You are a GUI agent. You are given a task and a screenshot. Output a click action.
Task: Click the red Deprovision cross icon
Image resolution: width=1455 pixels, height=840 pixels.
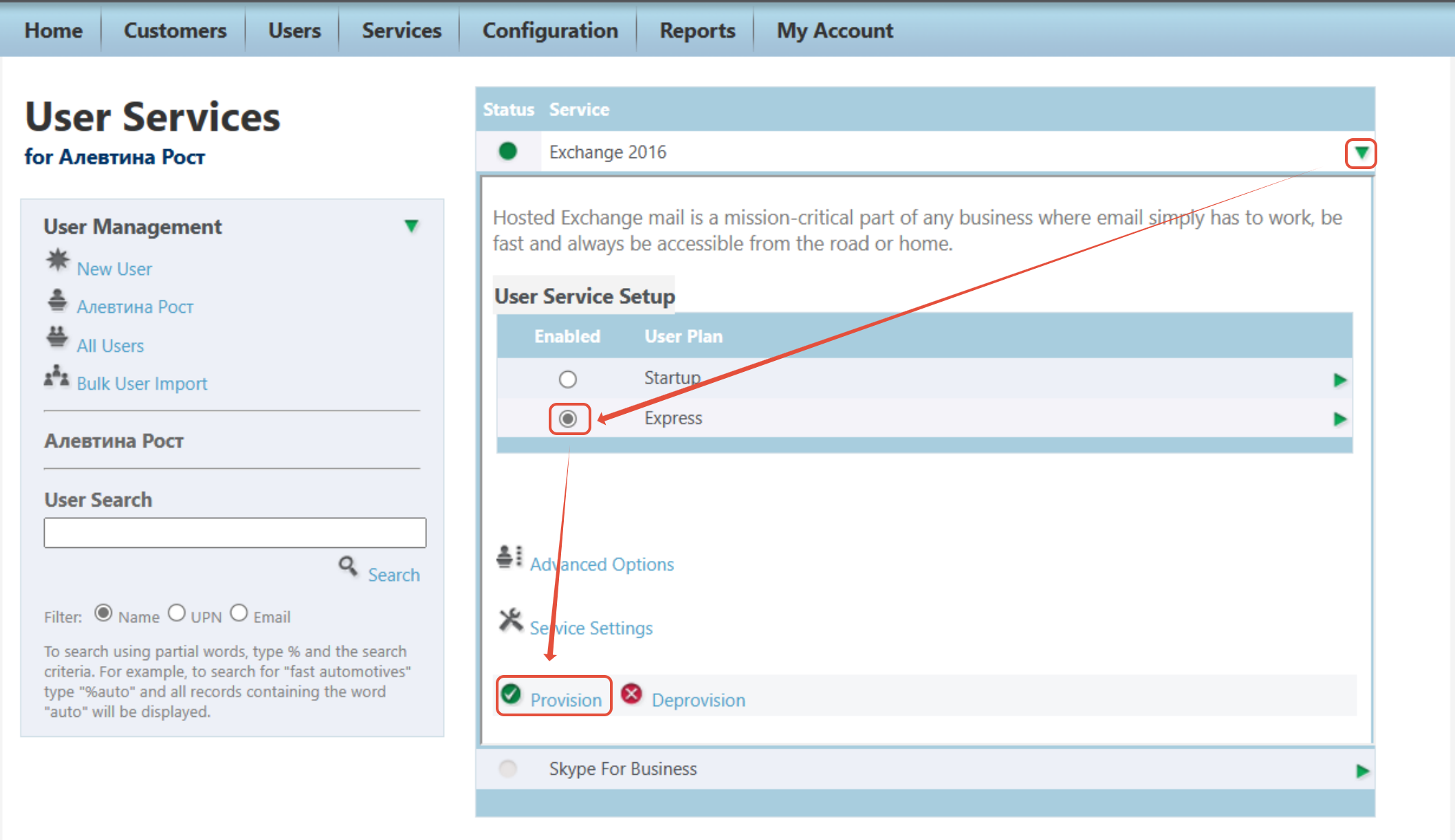[631, 694]
